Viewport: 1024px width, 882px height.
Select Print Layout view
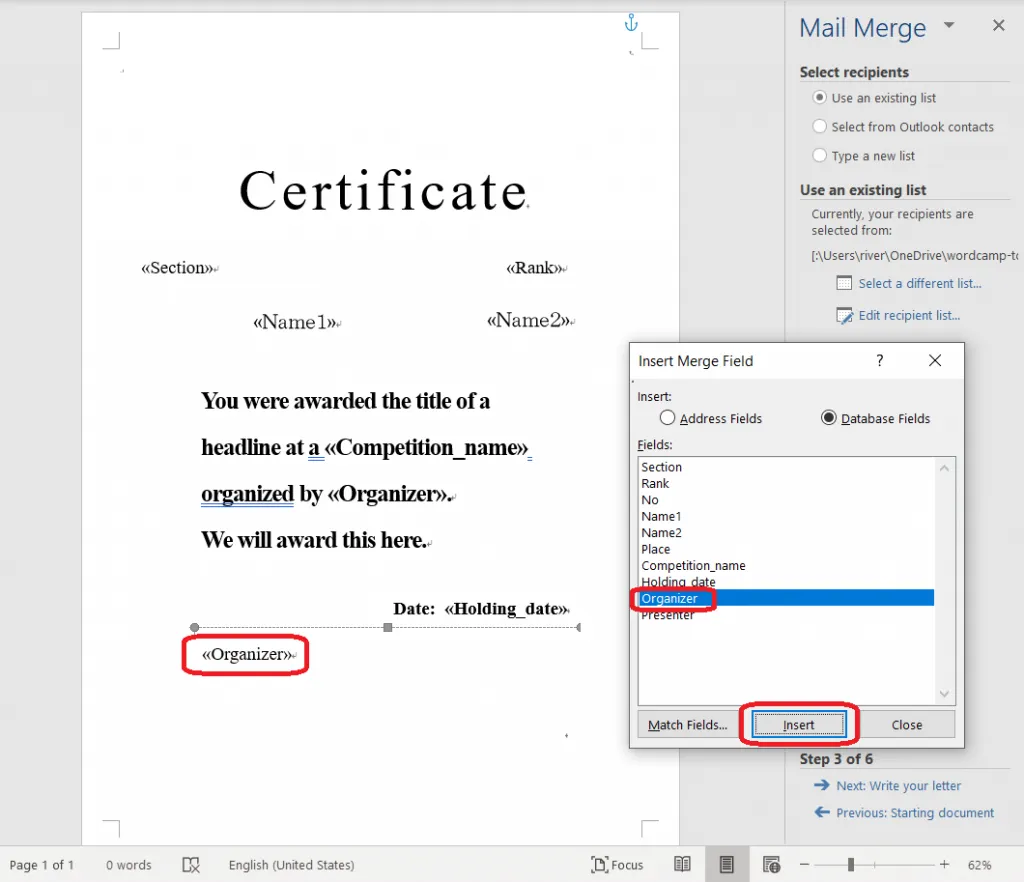click(x=727, y=865)
